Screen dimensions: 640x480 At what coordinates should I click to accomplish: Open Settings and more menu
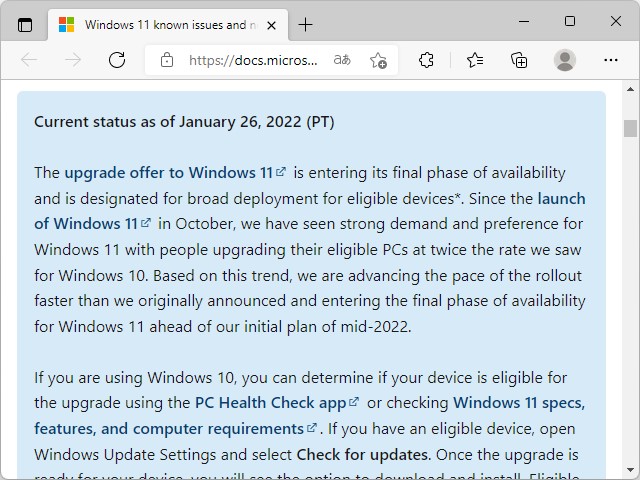pos(609,60)
